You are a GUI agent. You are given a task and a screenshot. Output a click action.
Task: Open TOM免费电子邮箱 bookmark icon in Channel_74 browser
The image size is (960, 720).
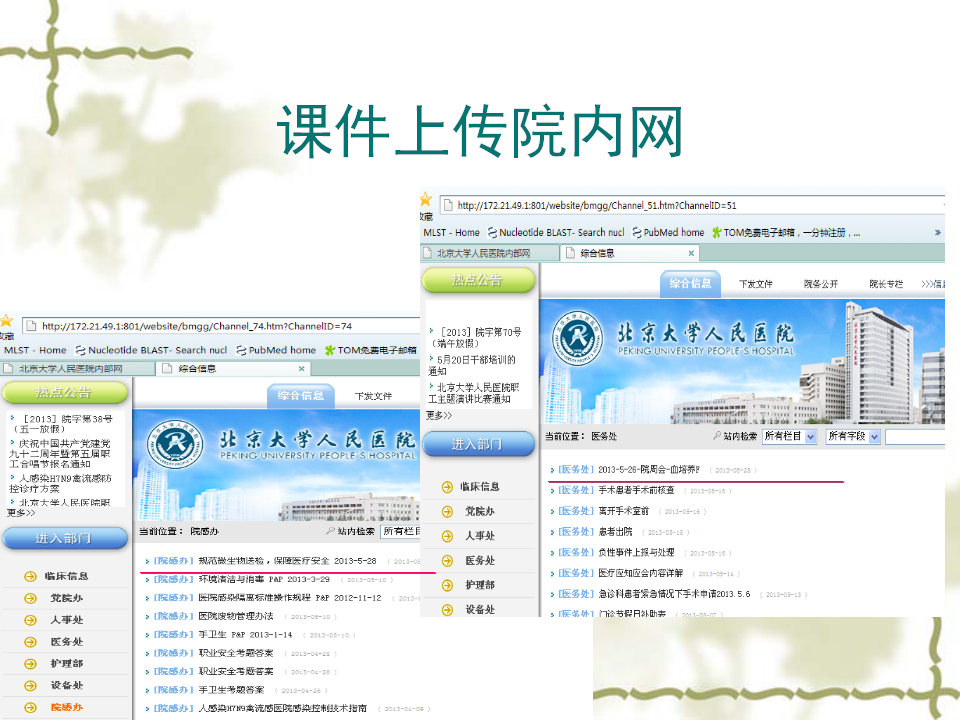coord(330,350)
